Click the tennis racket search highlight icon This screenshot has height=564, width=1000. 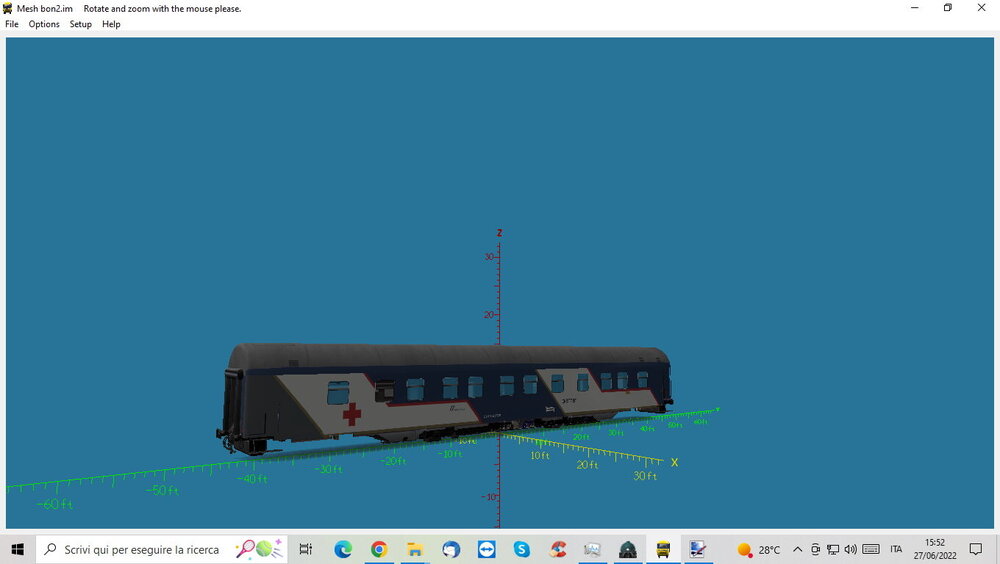click(259, 549)
